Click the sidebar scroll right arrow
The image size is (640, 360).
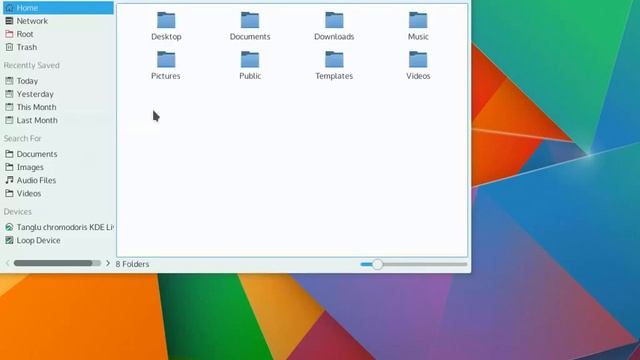click(x=108, y=263)
